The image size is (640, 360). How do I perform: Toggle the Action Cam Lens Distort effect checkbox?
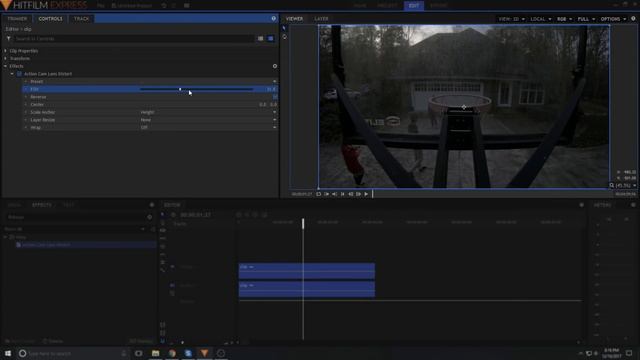[x=19, y=74]
